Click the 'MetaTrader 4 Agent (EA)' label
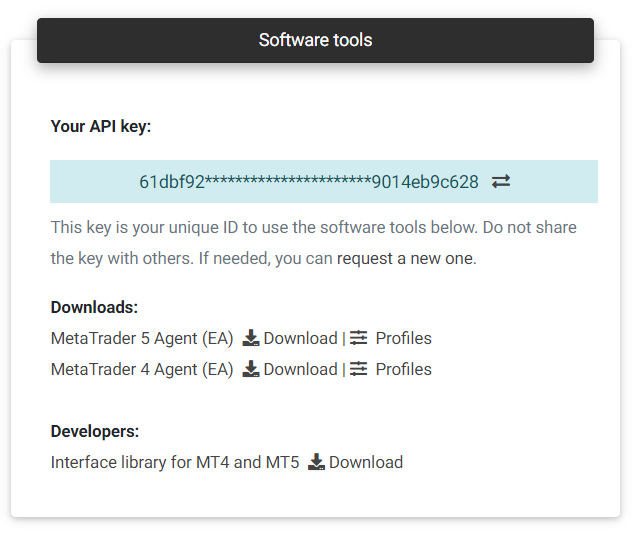Viewport: 637px width, 535px height. tap(142, 369)
